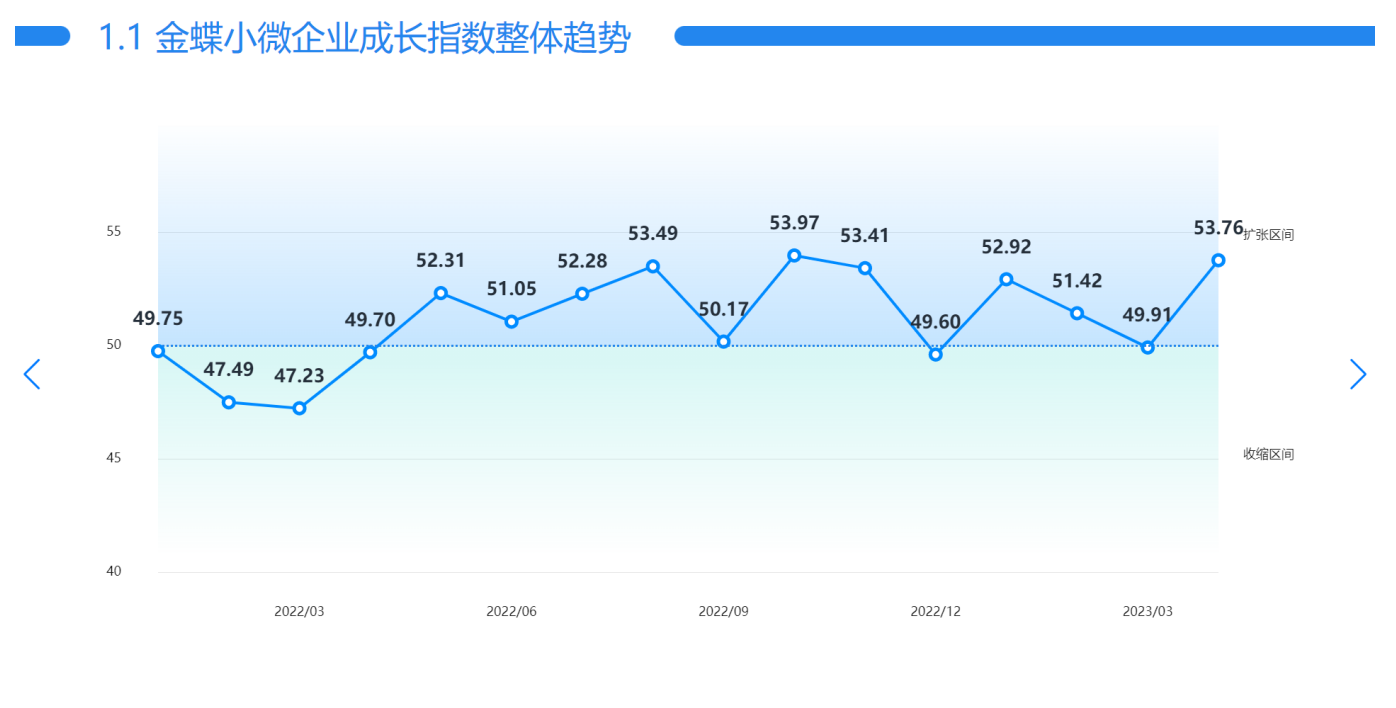Image resolution: width=1396 pixels, height=708 pixels.
Task: Click the 49.75 data point marker
Action: 158,351
